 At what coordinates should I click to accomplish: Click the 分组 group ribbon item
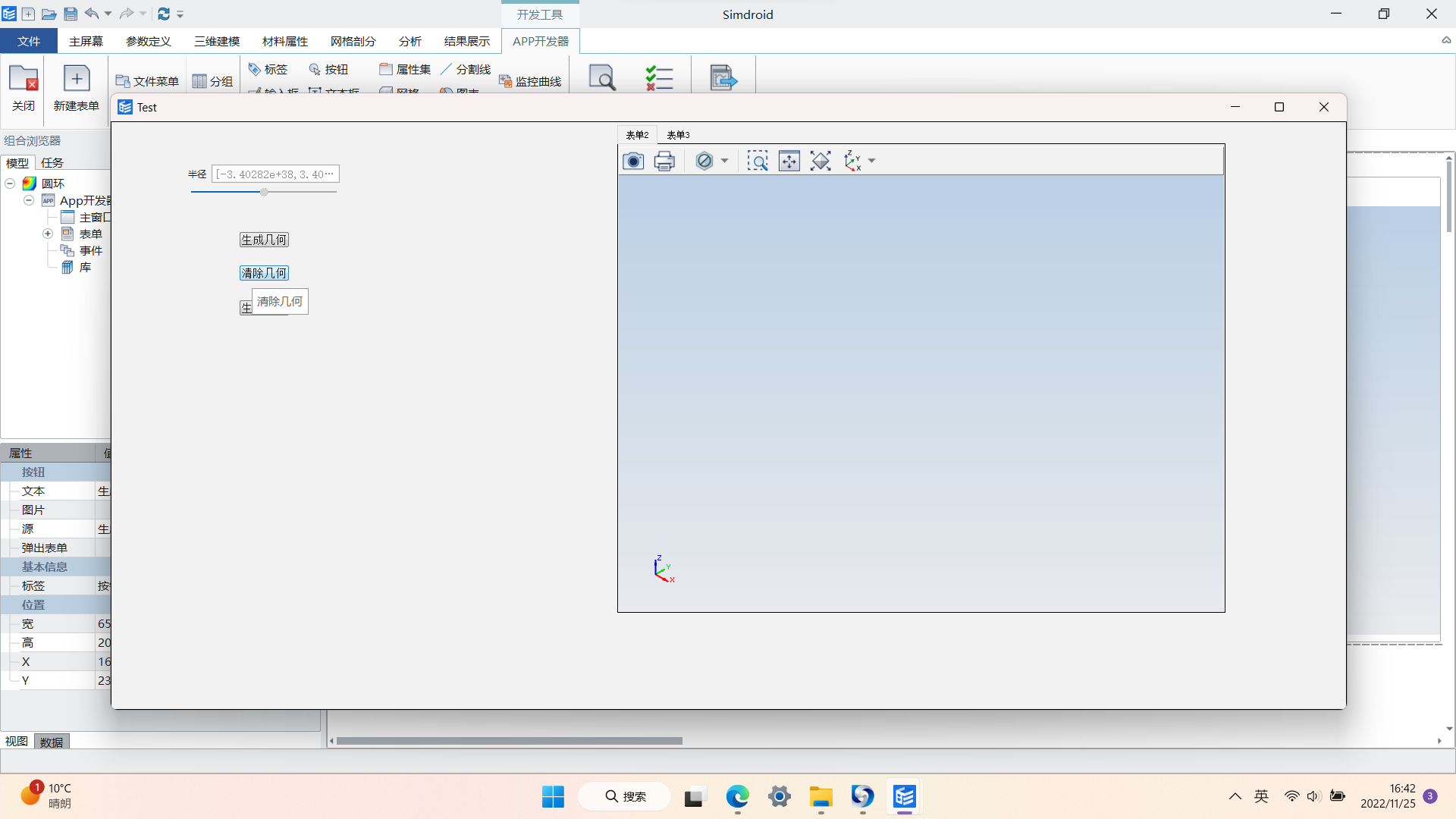212,81
